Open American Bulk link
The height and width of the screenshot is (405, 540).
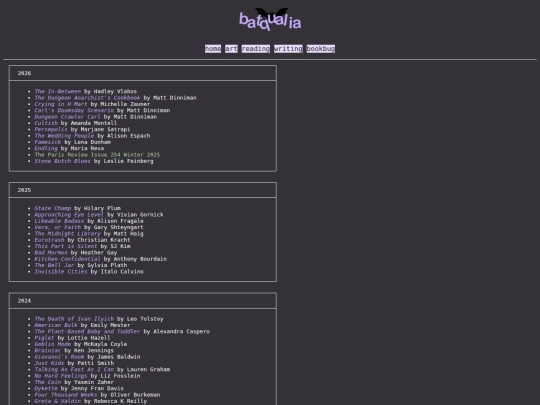point(56,325)
